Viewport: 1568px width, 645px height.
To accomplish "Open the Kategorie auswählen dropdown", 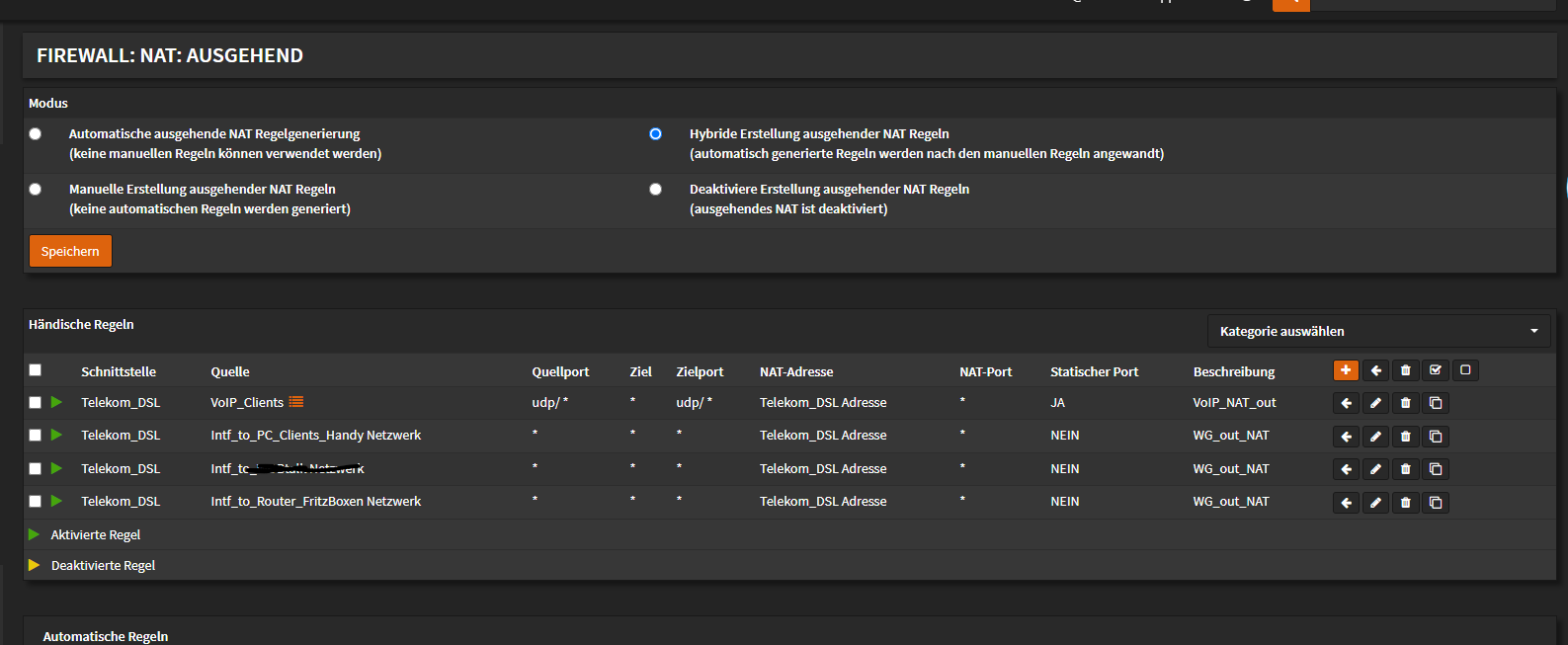I will click(x=1378, y=331).
